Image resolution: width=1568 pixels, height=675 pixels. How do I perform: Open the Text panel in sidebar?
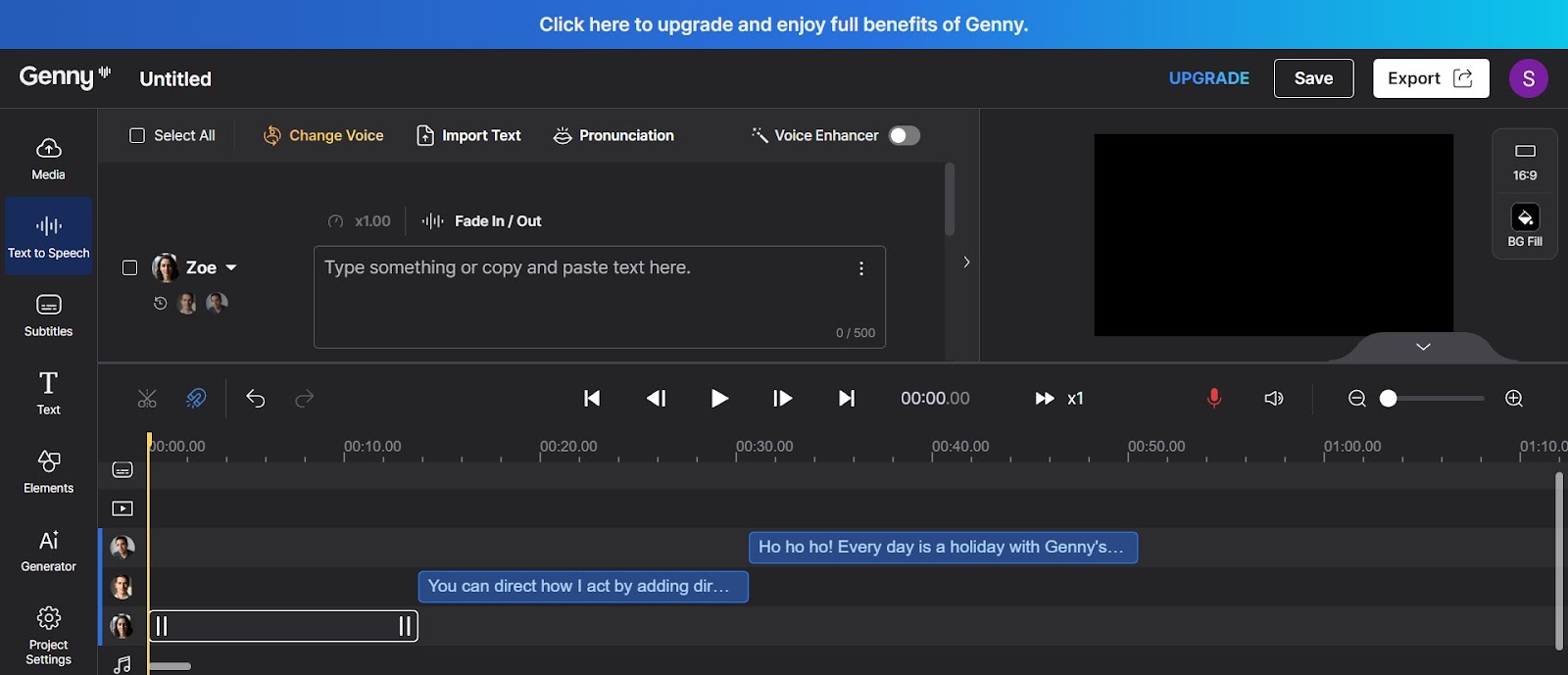48,393
